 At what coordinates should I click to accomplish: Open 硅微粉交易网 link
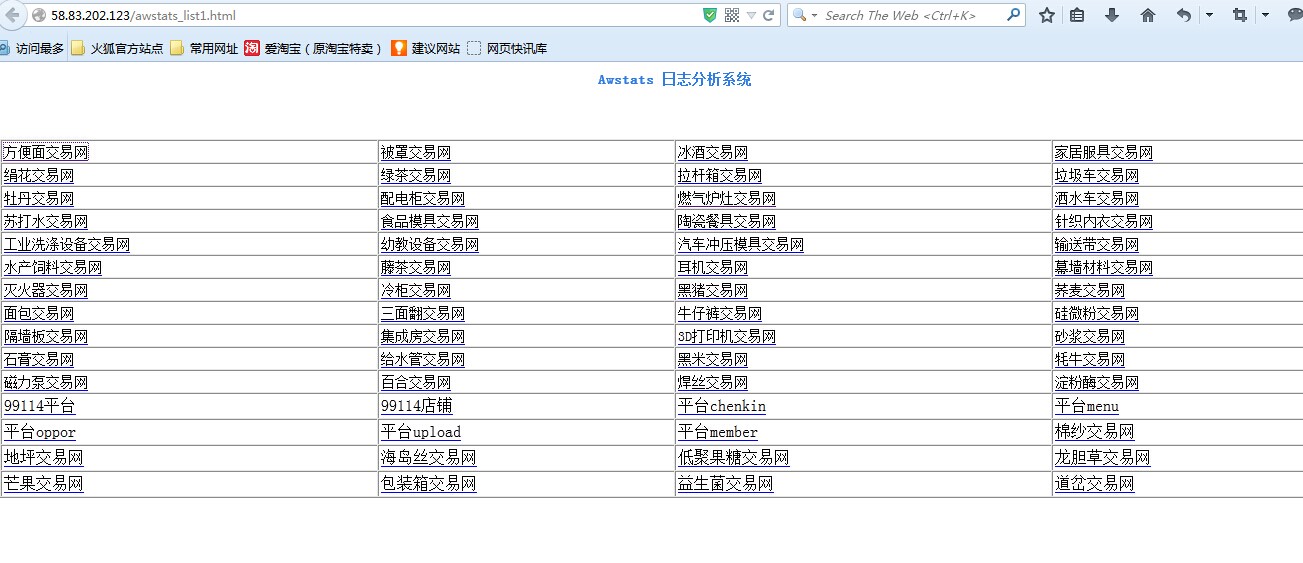[1097, 313]
